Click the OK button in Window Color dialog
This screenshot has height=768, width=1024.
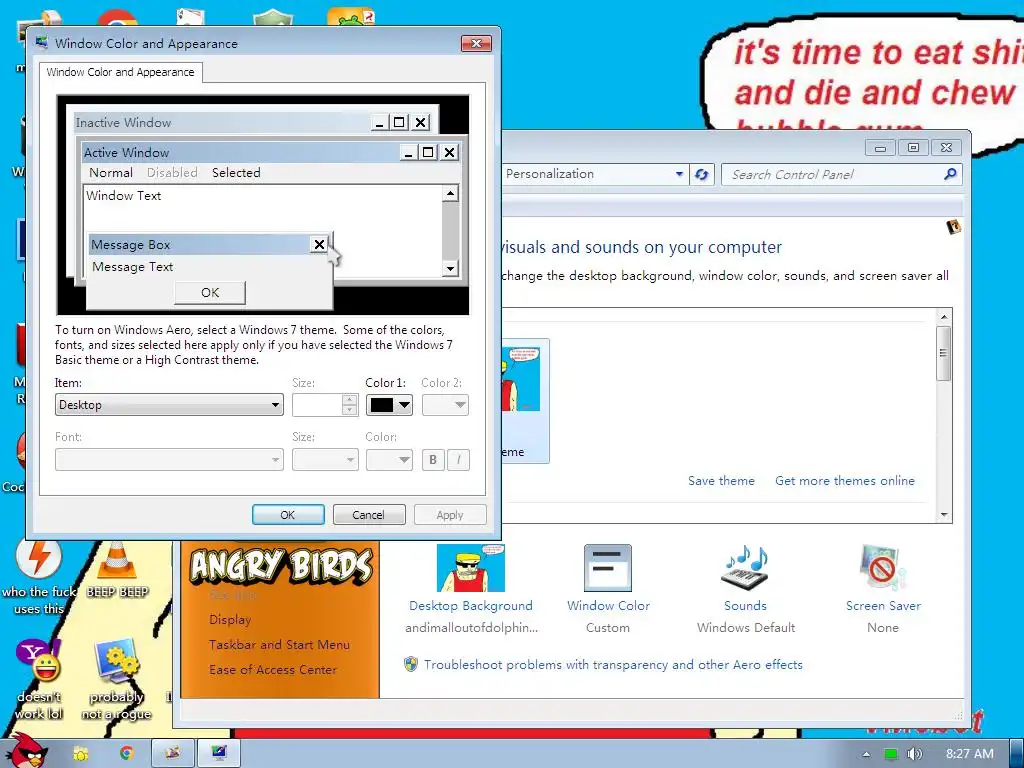pyautogui.click(x=288, y=515)
